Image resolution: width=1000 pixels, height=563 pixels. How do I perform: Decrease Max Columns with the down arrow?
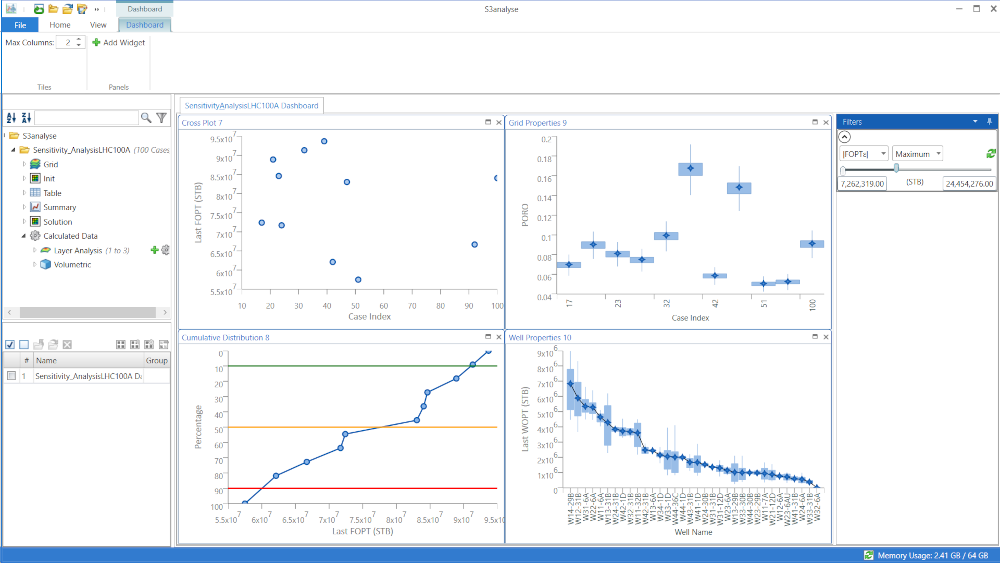[79, 45]
